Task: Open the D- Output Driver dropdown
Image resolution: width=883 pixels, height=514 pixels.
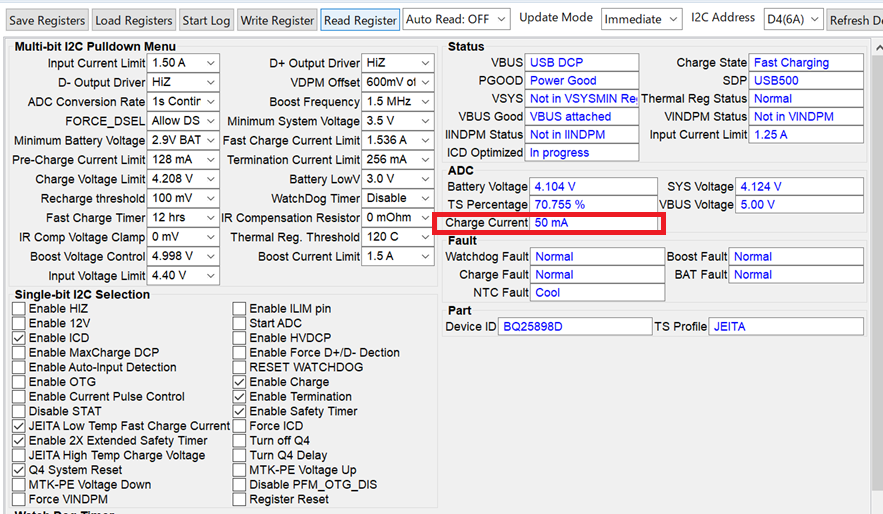Action: click(x=184, y=82)
